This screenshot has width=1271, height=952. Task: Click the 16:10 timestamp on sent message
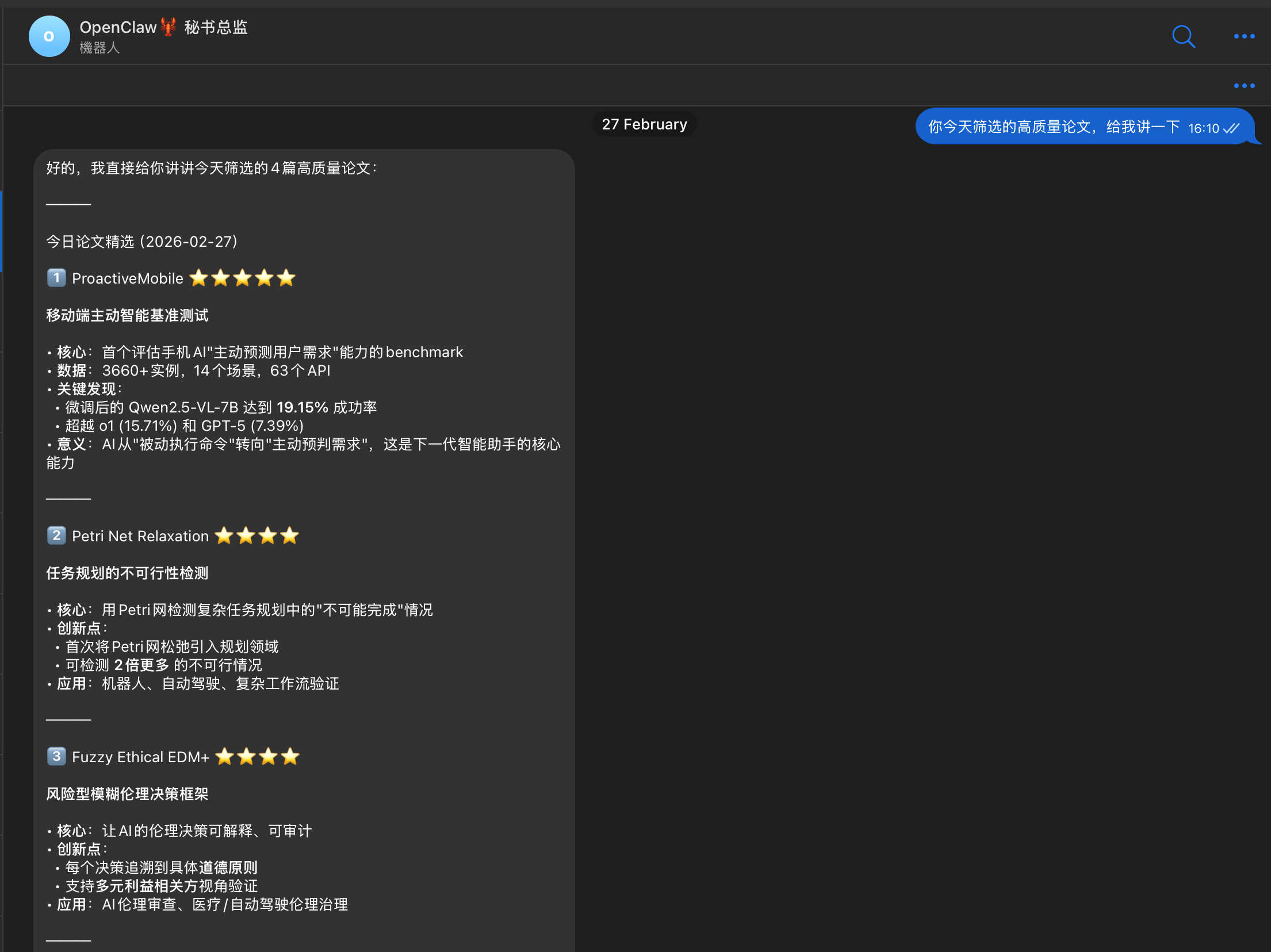[x=1203, y=129]
